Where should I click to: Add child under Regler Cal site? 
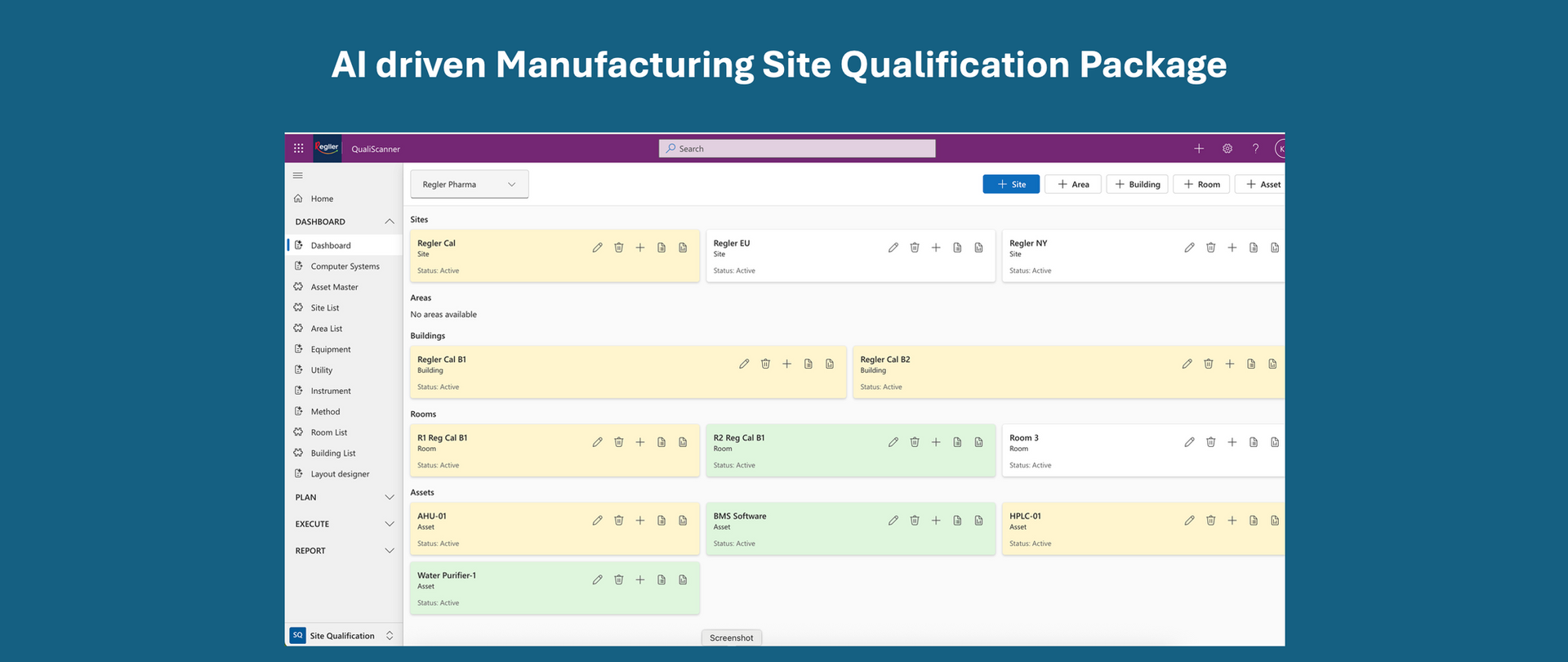click(x=640, y=248)
